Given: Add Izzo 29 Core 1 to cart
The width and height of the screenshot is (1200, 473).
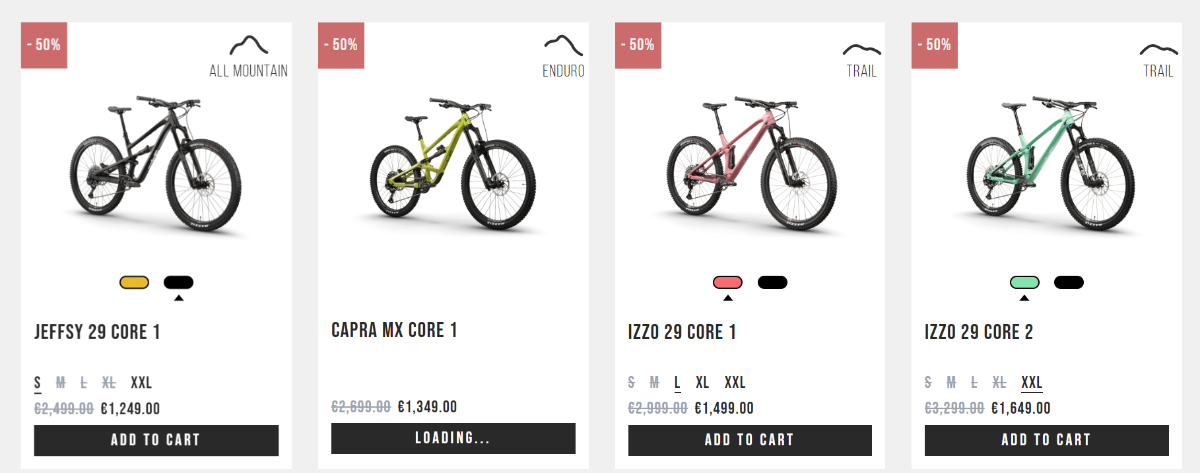Looking at the screenshot, I should [750, 440].
